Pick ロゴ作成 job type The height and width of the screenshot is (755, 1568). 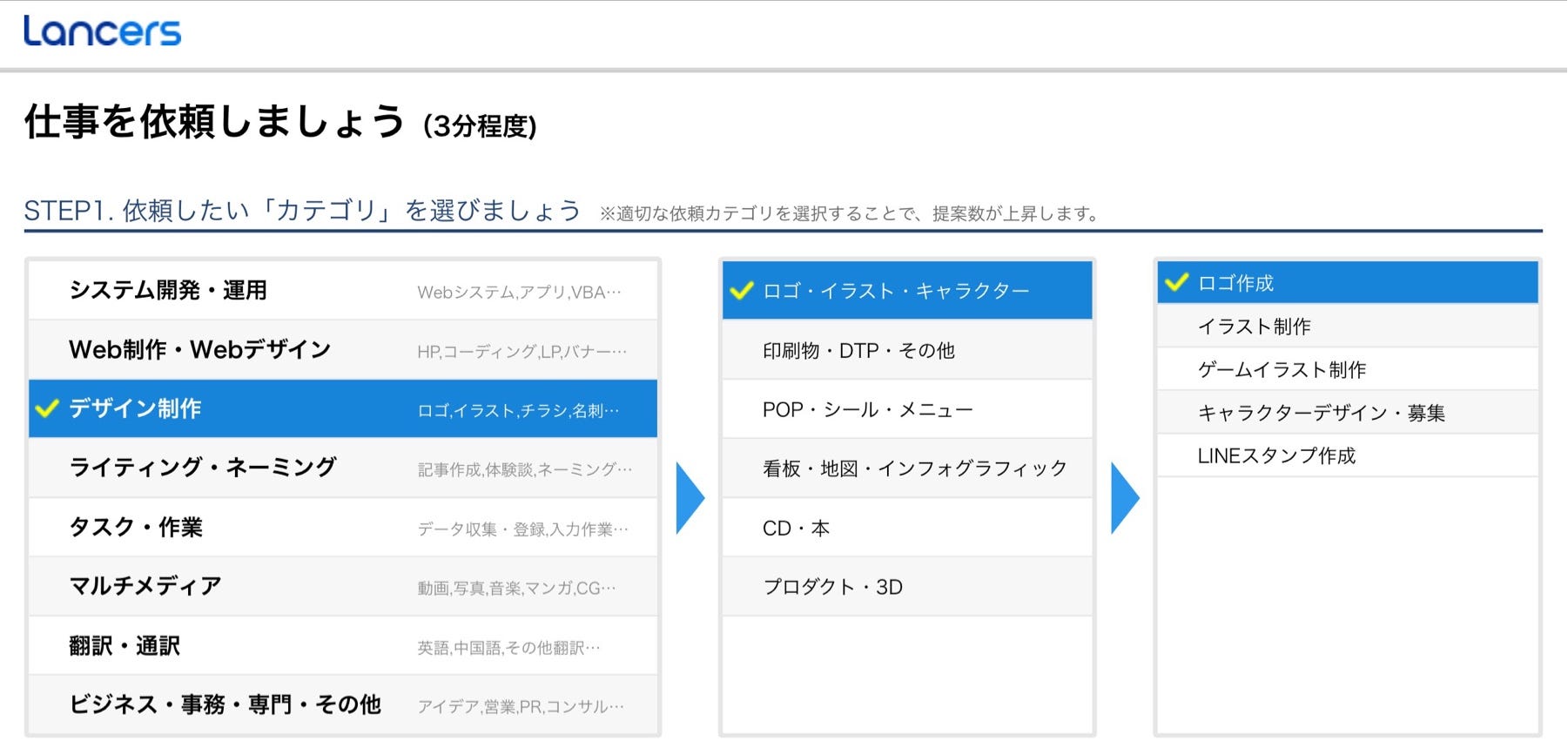[1348, 283]
